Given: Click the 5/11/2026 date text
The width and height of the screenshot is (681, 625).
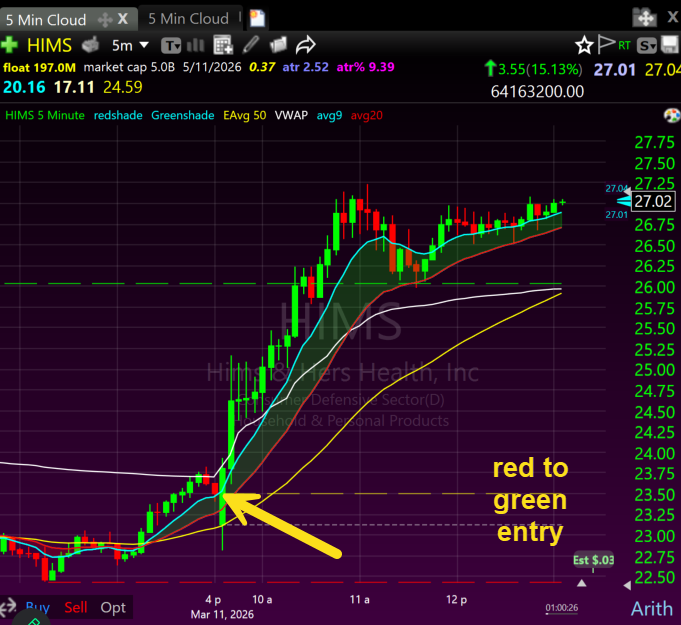Looking at the screenshot, I should tap(212, 67).
